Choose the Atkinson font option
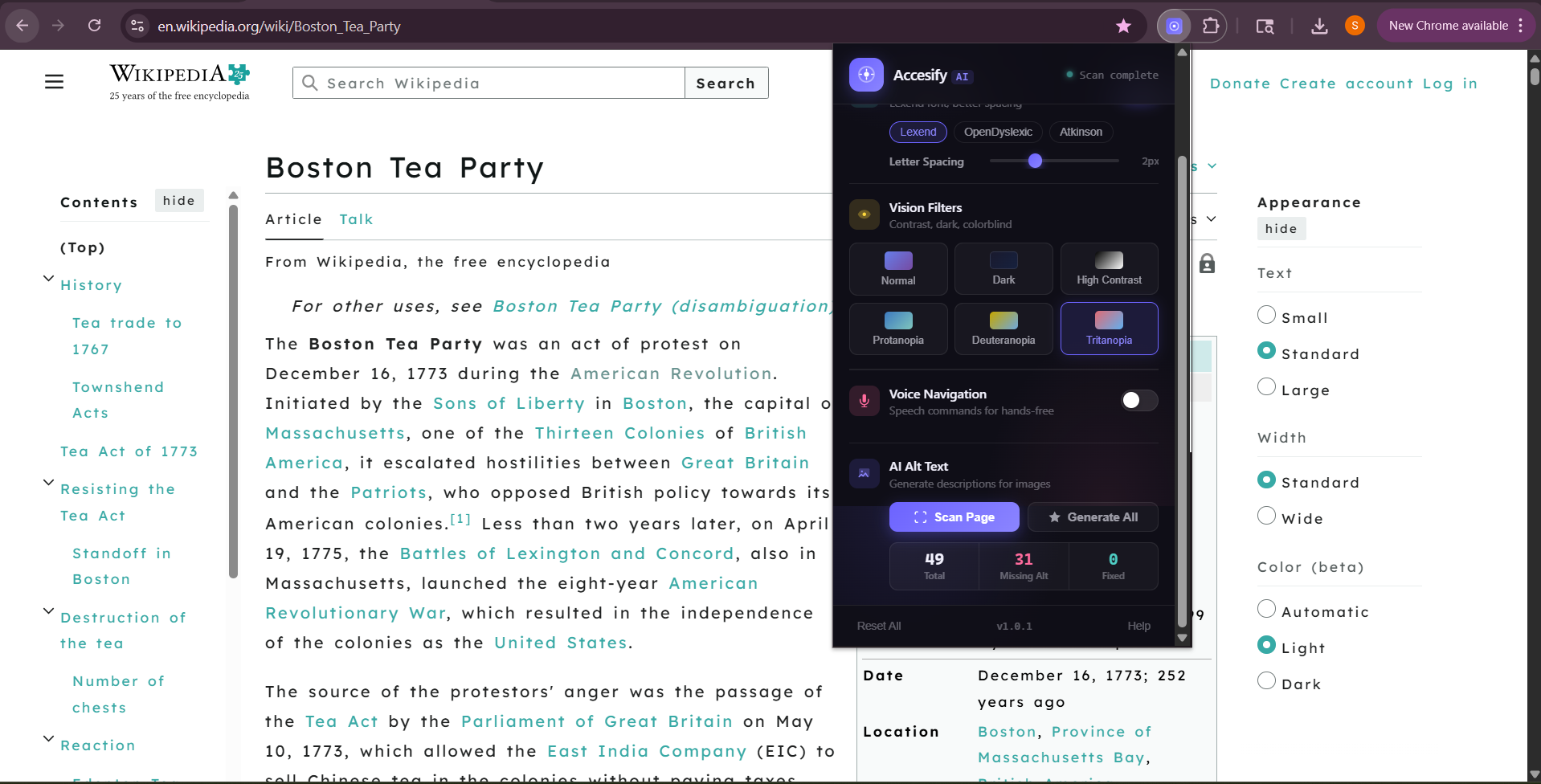 (1081, 132)
